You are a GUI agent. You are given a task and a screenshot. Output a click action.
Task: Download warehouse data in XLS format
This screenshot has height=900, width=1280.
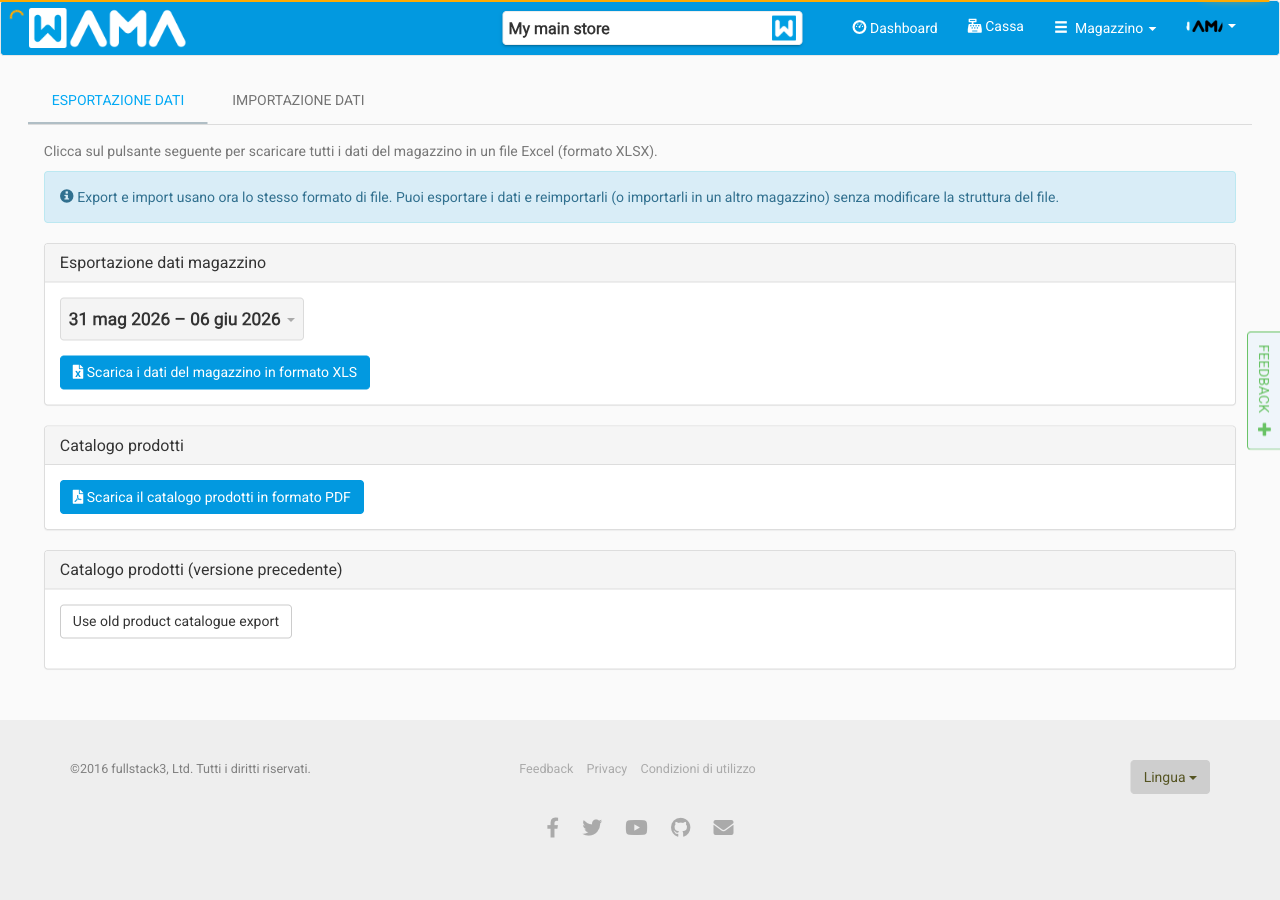[215, 372]
